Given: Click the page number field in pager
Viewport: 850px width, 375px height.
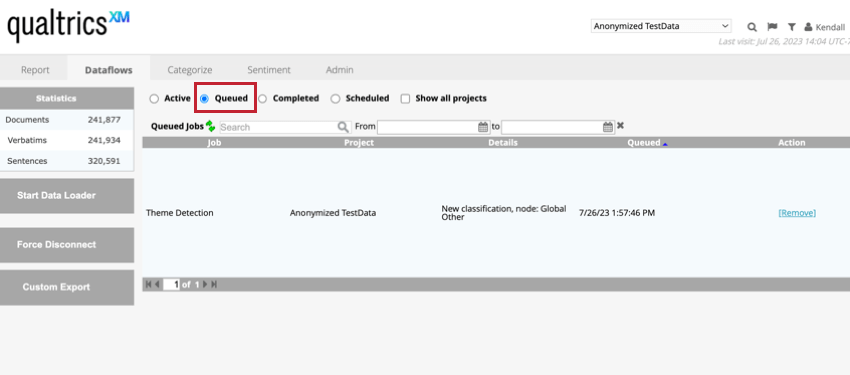Looking at the screenshot, I should (171, 284).
